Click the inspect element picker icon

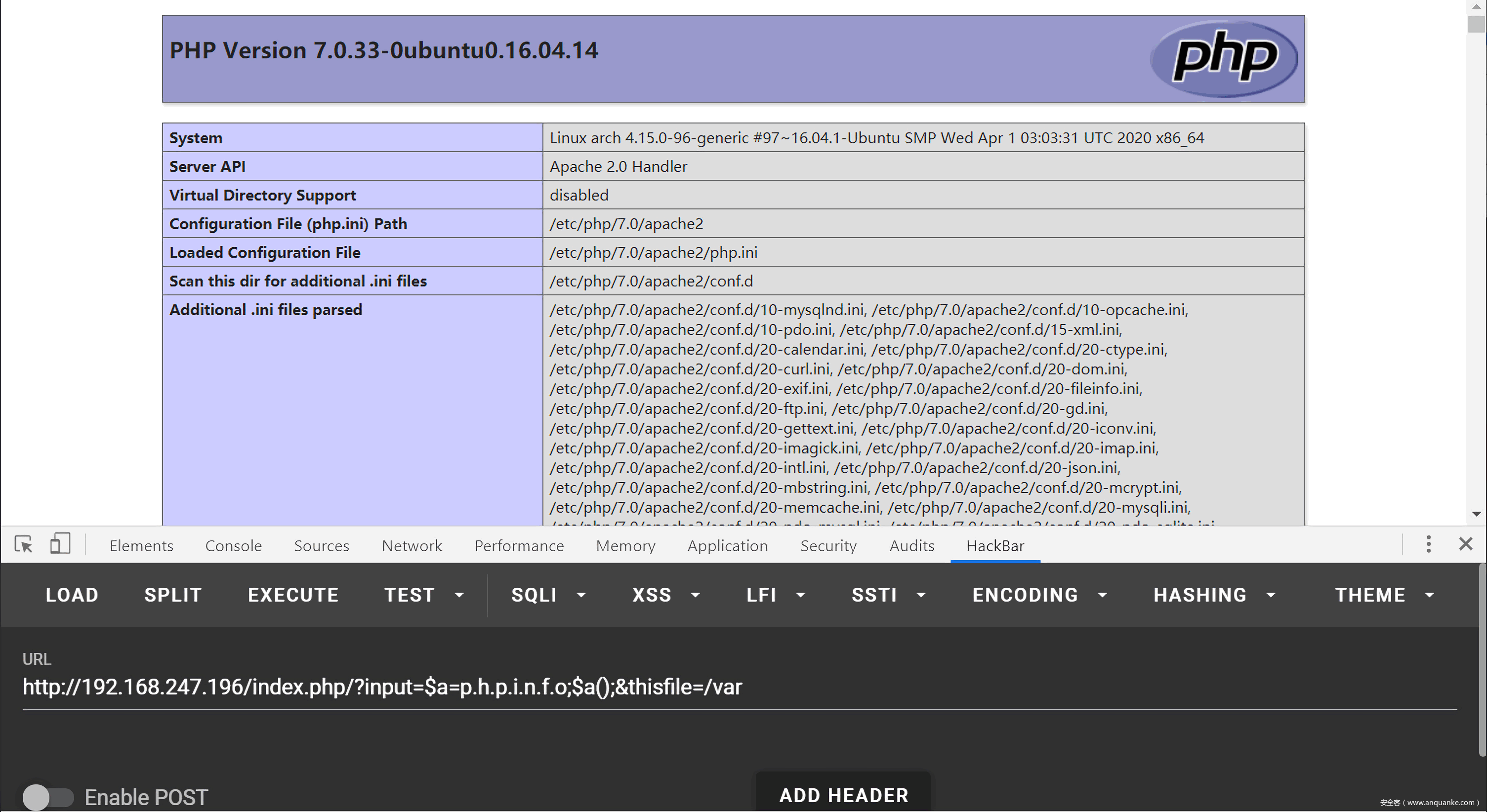tap(24, 544)
